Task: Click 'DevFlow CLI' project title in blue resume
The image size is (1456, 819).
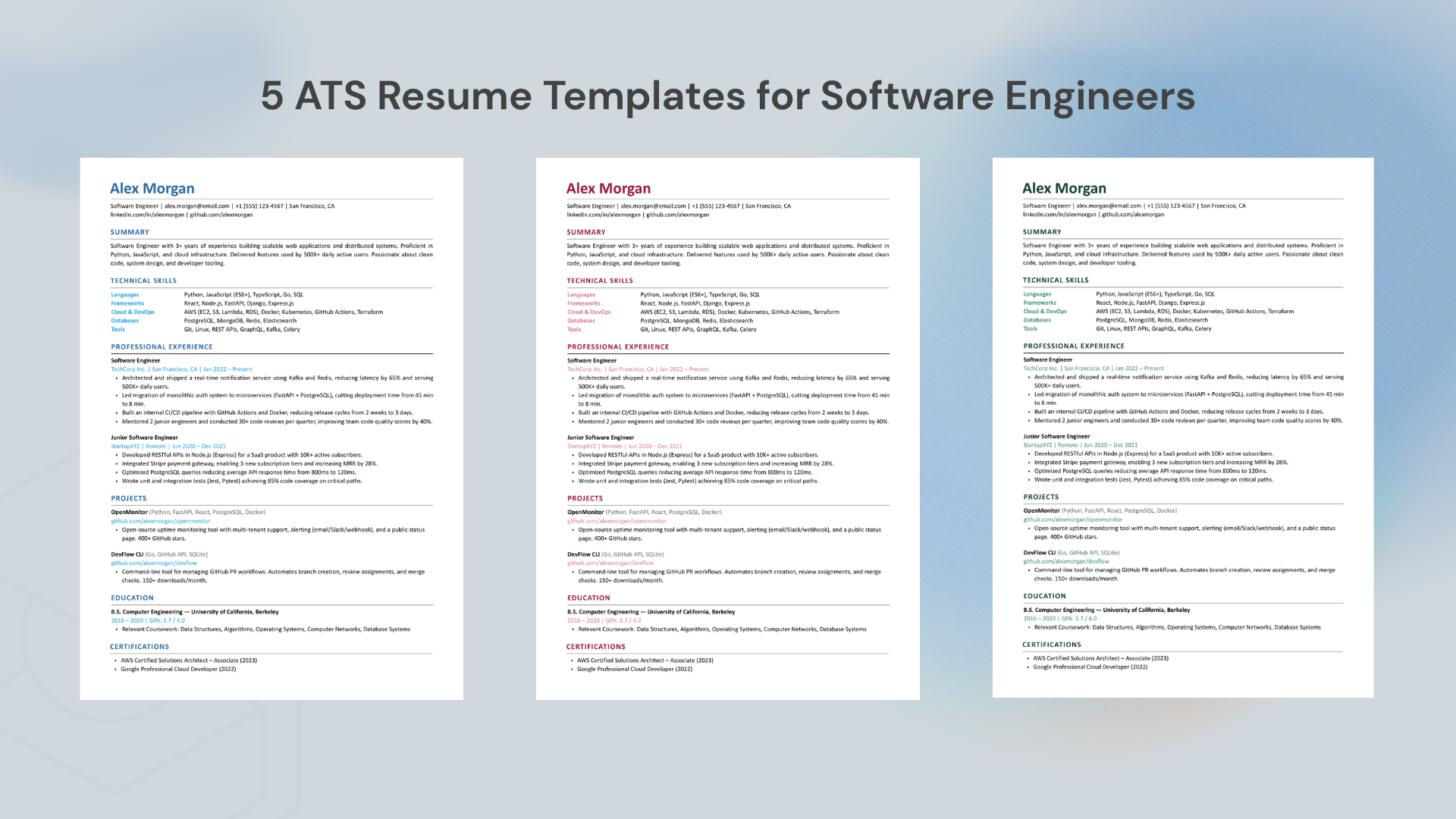Action: pyautogui.click(x=127, y=554)
